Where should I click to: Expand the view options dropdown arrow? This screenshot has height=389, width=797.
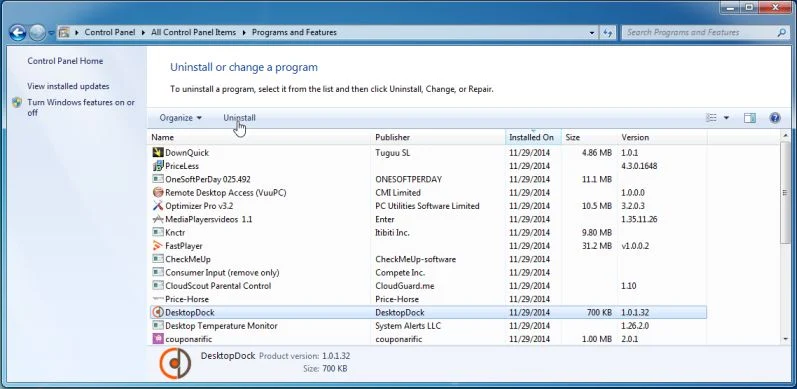pos(726,118)
